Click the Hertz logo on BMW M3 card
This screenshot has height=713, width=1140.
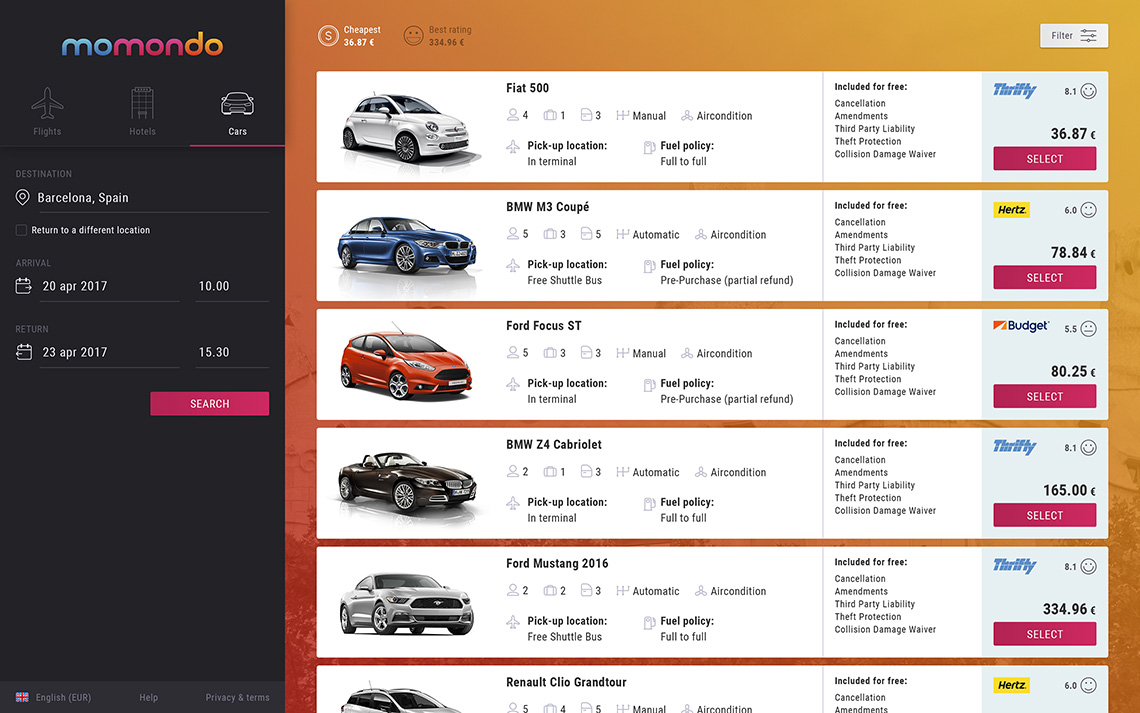click(1011, 210)
